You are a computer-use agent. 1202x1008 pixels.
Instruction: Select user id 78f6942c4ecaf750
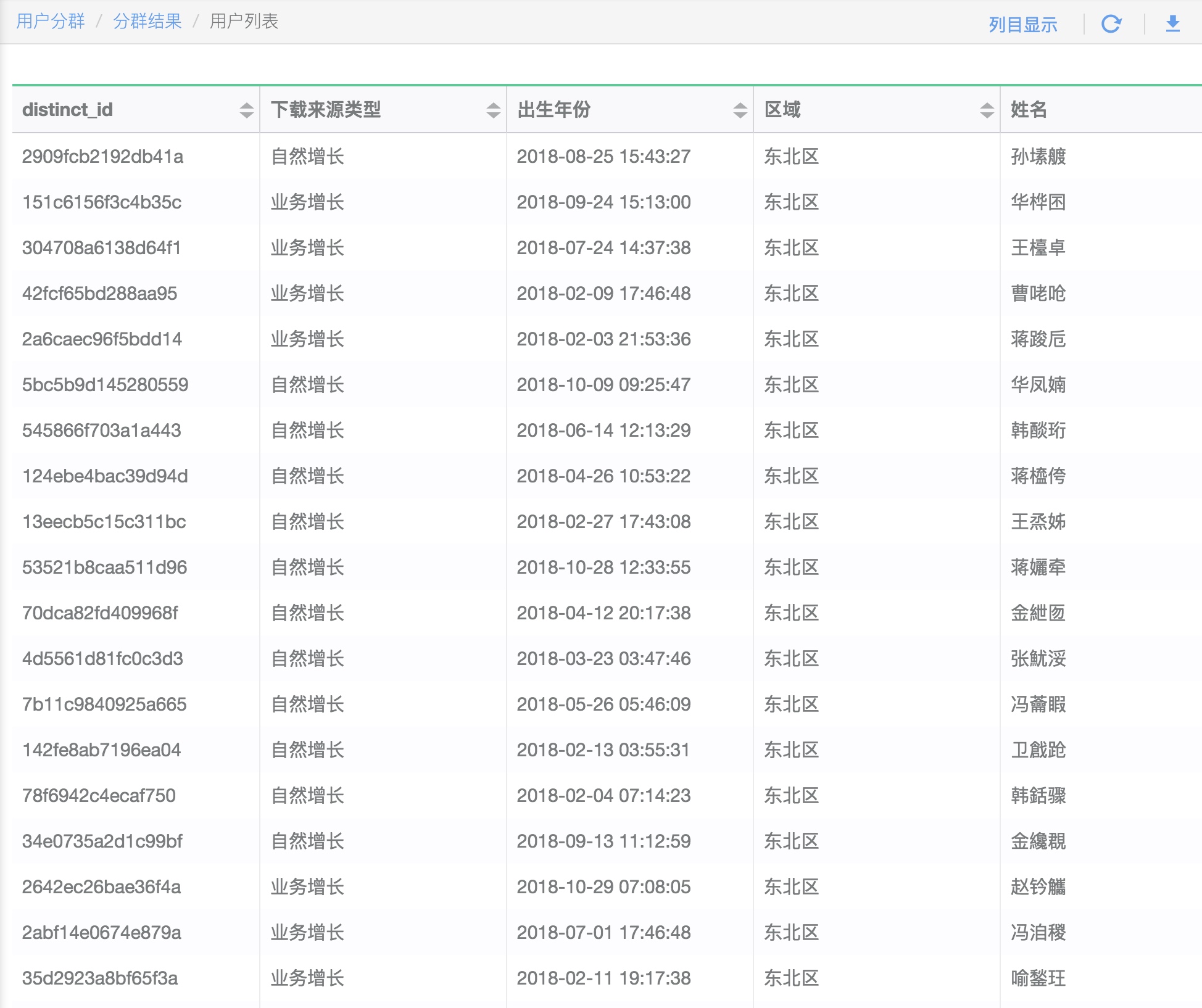point(99,796)
